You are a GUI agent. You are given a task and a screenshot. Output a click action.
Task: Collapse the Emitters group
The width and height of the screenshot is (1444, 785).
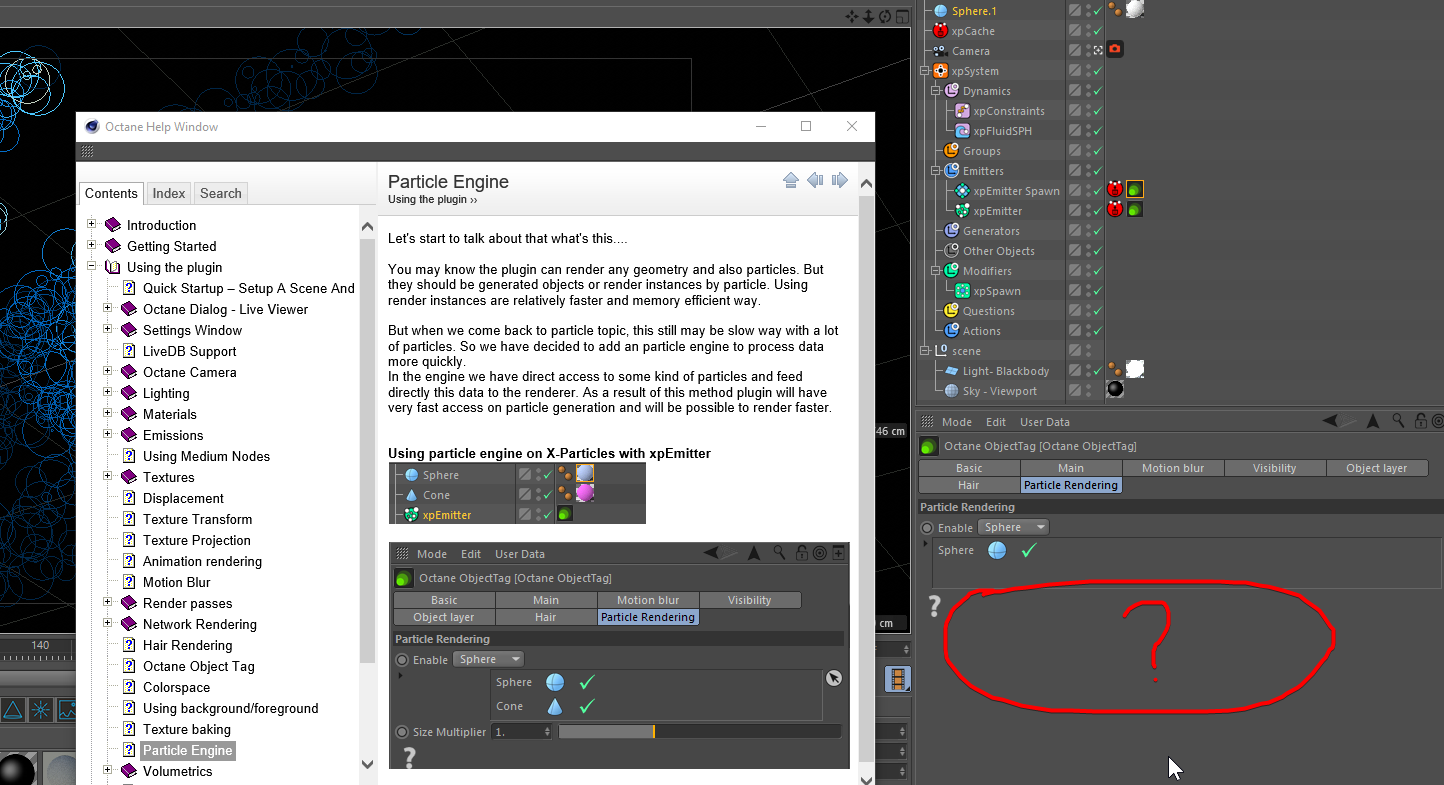coord(936,171)
